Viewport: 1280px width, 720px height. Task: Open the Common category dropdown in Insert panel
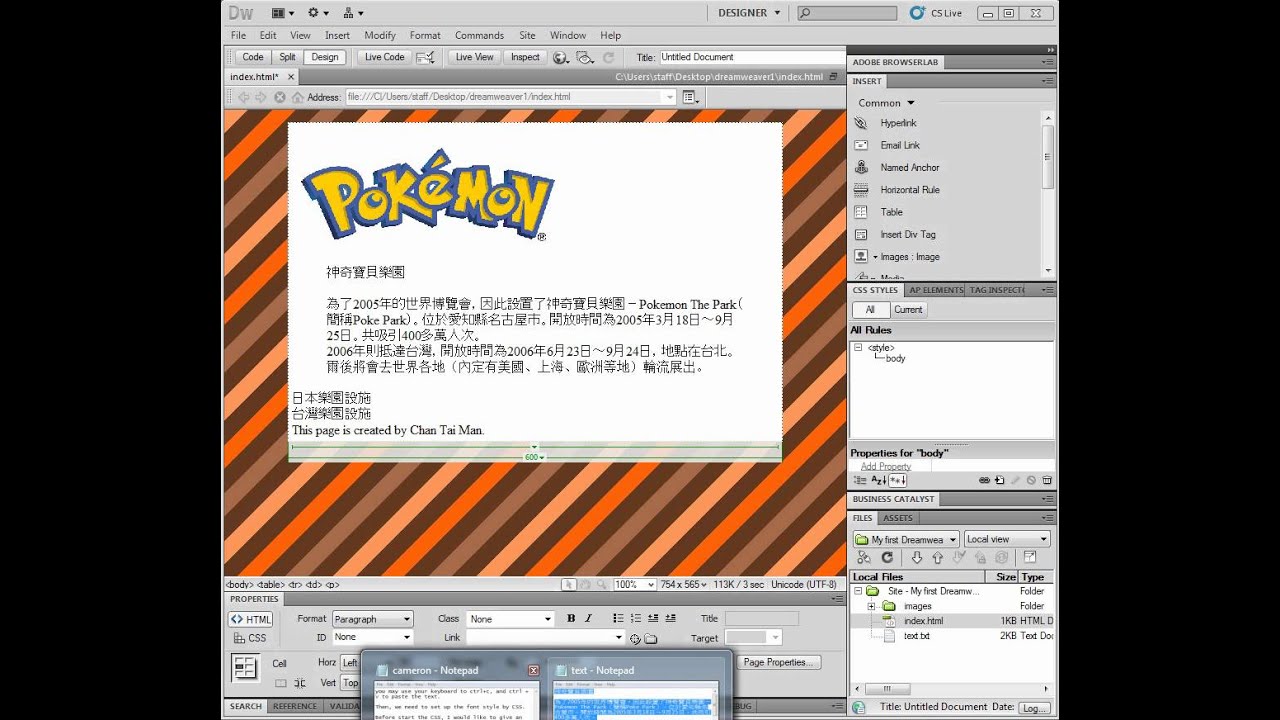click(886, 103)
